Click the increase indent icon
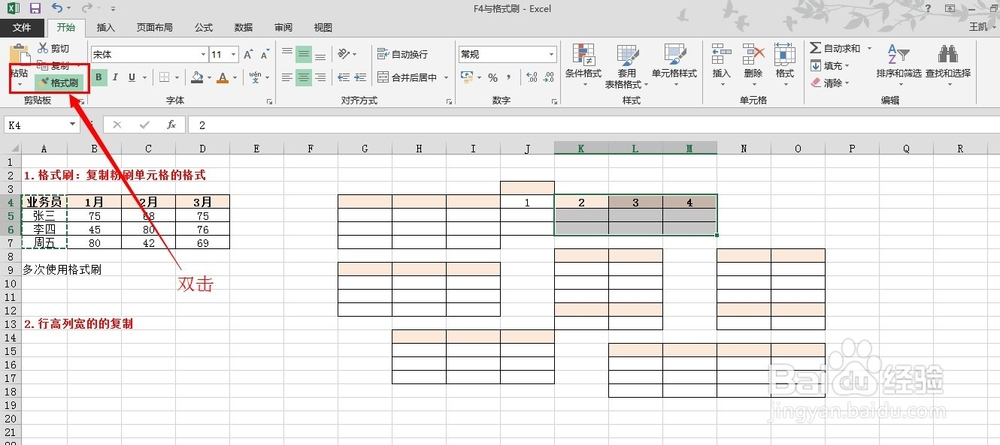Viewport: 1000px width, 445px height. [360, 77]
